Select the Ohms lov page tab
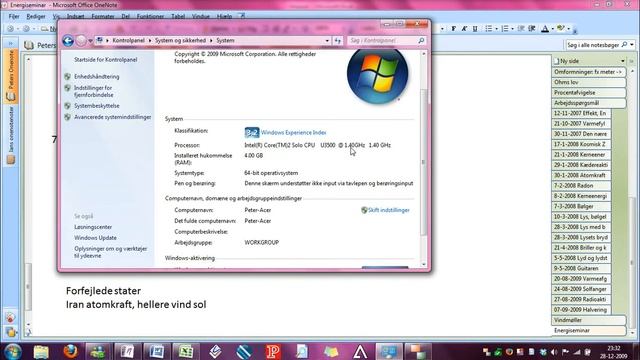Image resolution: width=640 pixels, height=360 pixels. (589, 82)
